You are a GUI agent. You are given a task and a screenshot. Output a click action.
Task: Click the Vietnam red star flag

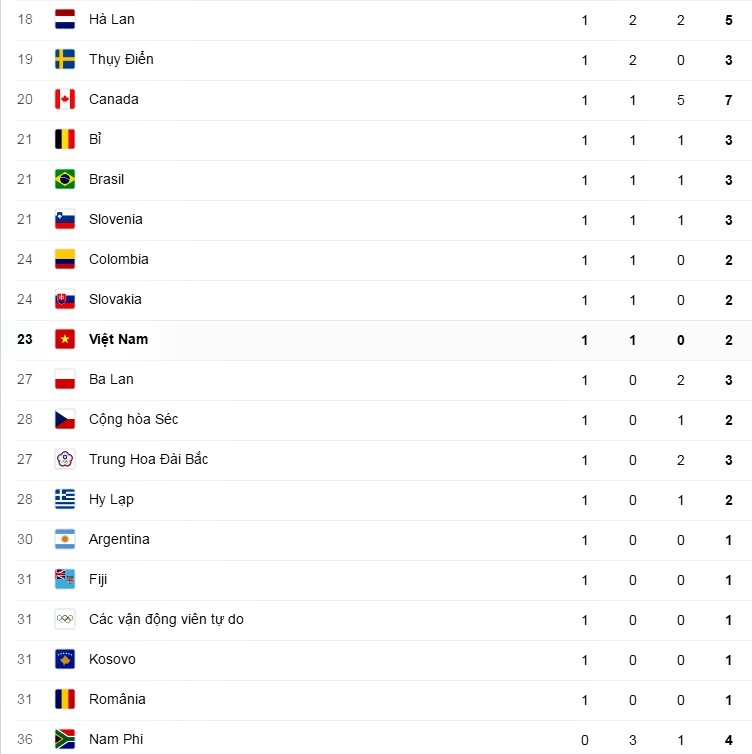pos(65,339)
